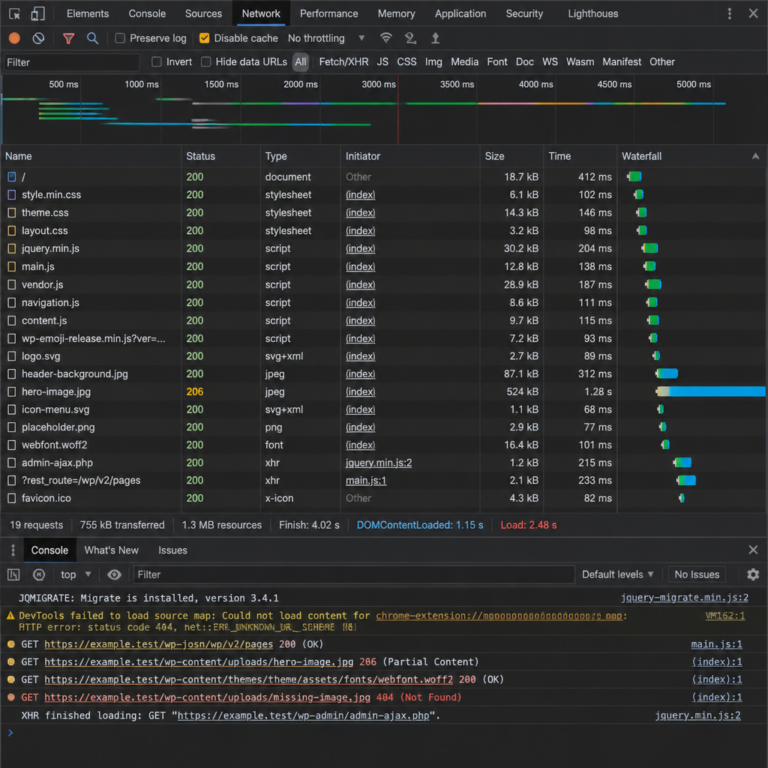Toggle the device toolbar icon
The height and width of the screenshot is (768, 768).
point(38,13)
